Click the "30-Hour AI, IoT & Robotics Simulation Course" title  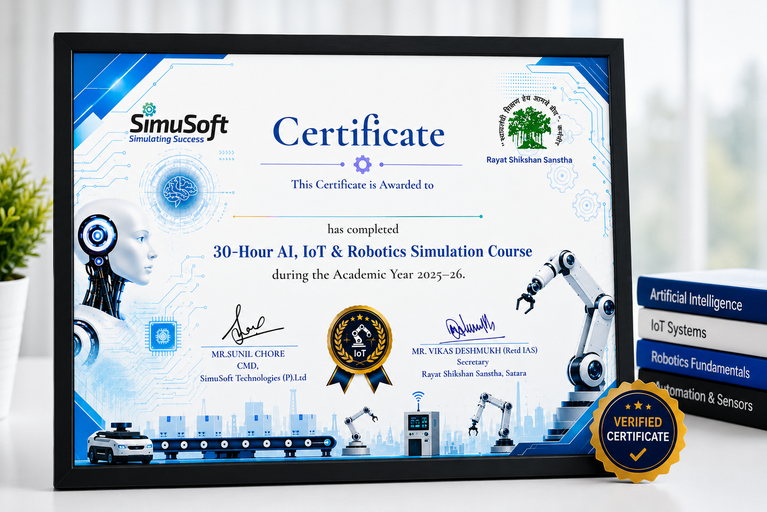373,251
